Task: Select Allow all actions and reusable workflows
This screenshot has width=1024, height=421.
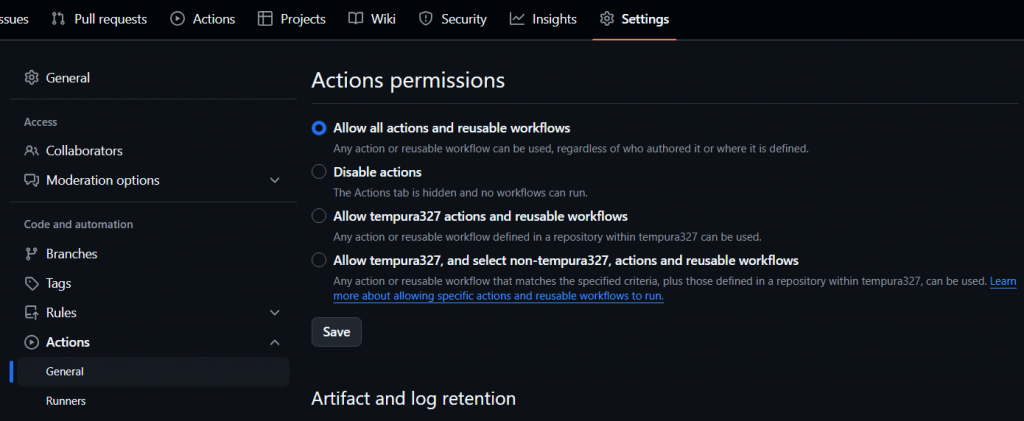Action: (x=319, y=128)
